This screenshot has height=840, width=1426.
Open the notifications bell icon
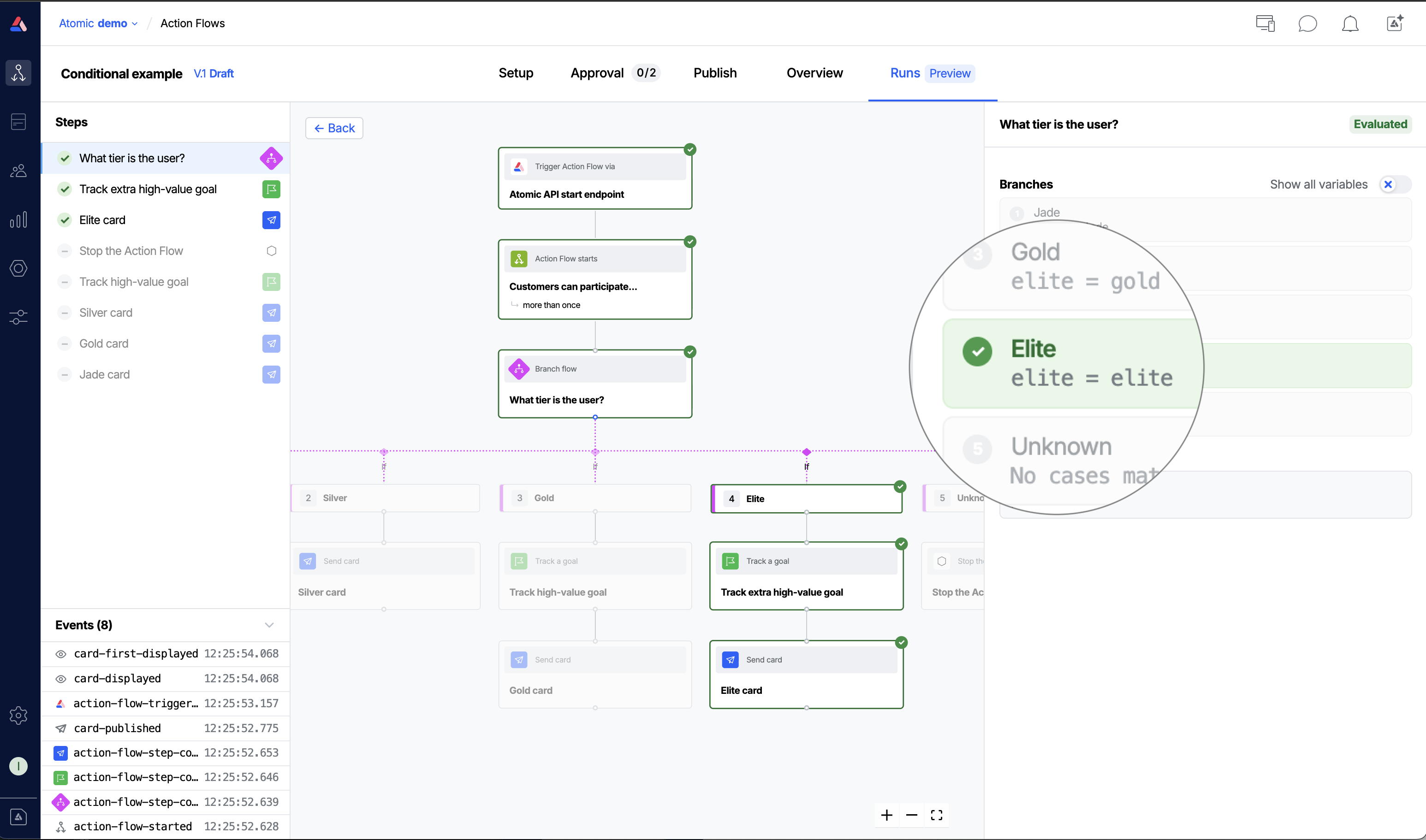[x=1349, y=24]
